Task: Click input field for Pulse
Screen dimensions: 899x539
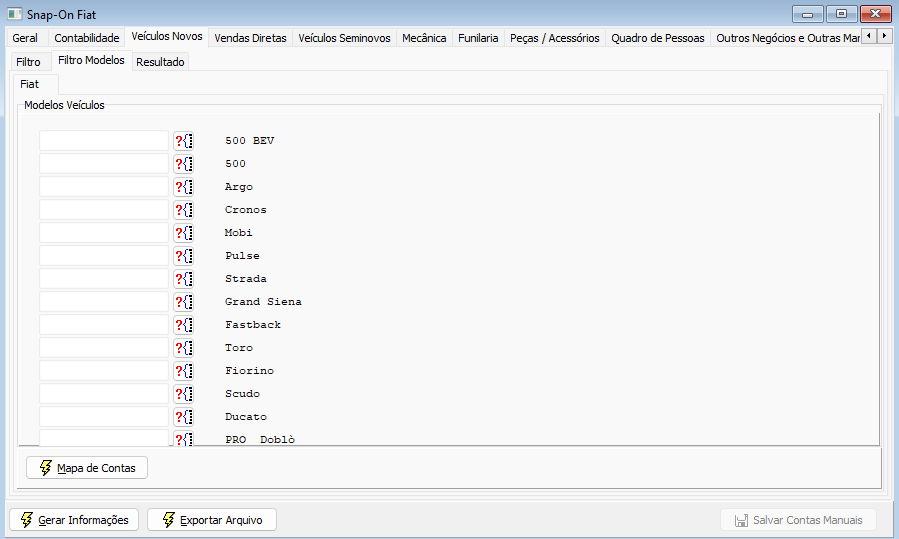Action: point(104,255)
